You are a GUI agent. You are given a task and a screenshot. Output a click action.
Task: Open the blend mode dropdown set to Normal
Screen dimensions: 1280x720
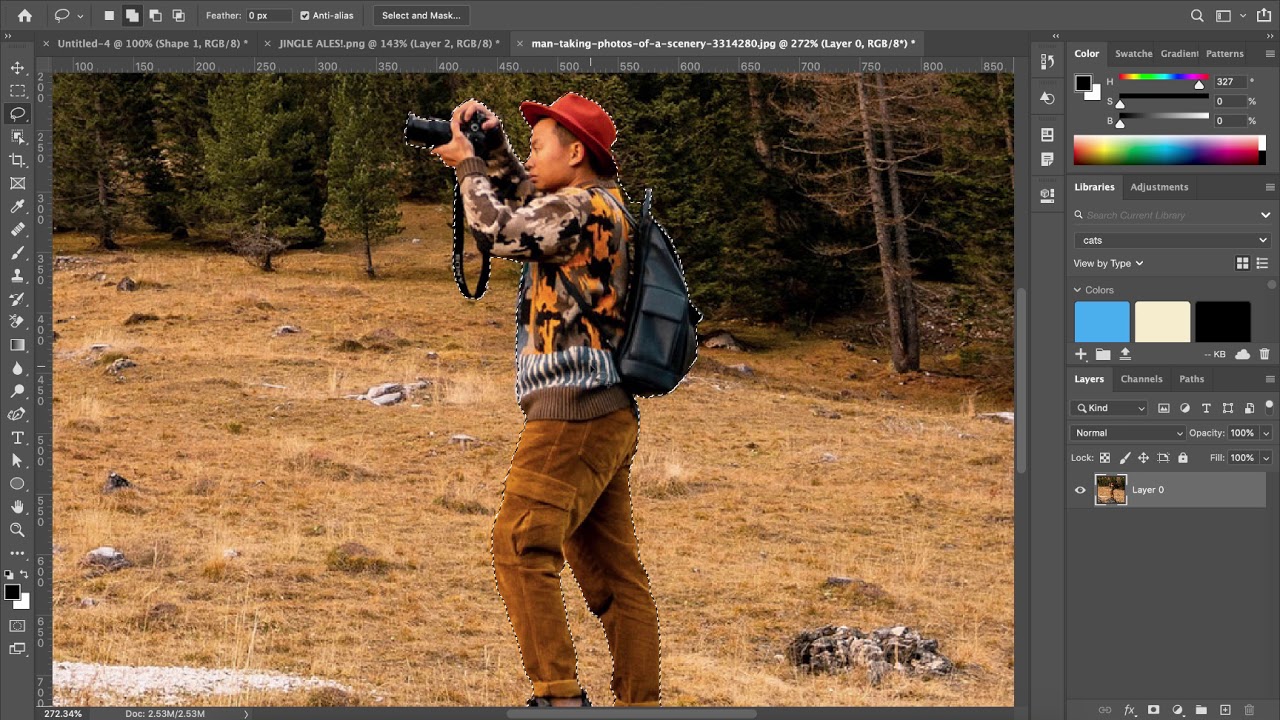[1128, 433]
